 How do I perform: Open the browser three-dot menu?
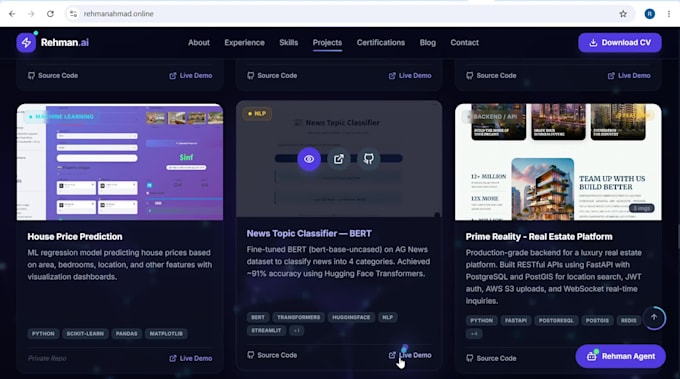click(x=669, y=14)
